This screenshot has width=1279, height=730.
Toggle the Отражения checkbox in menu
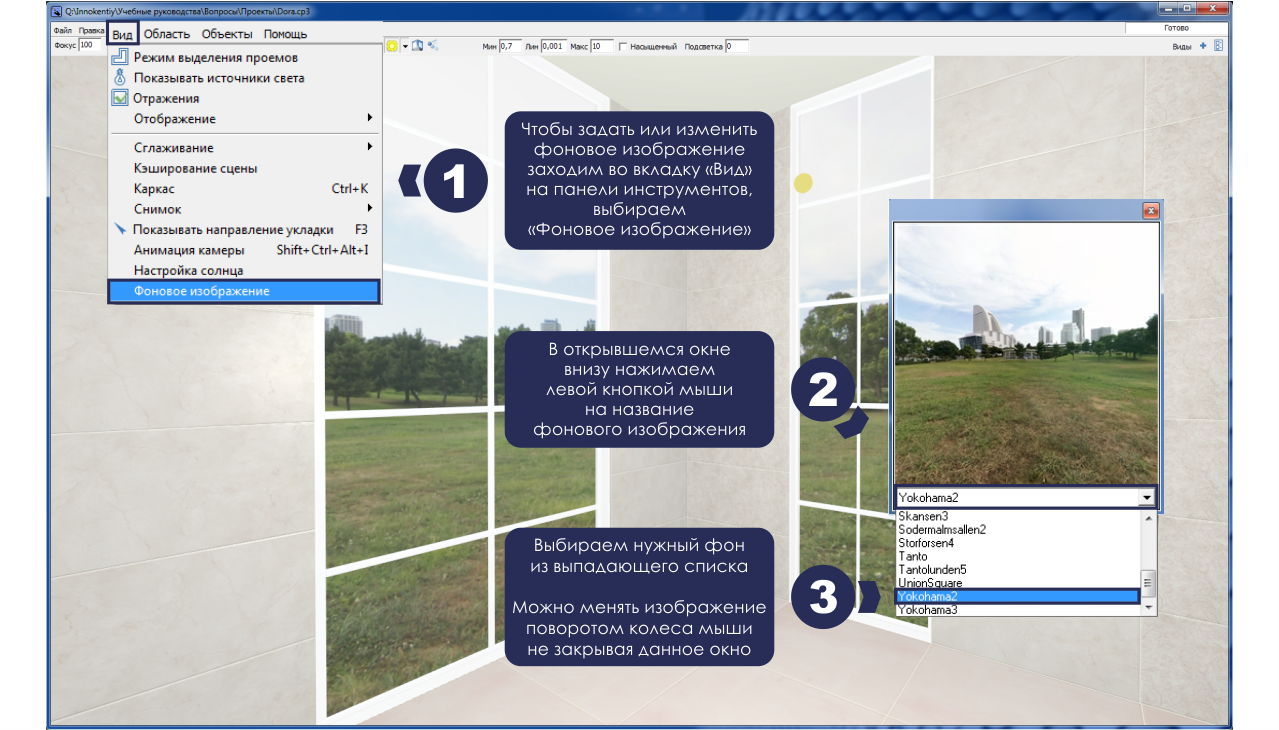click(120, 98)
